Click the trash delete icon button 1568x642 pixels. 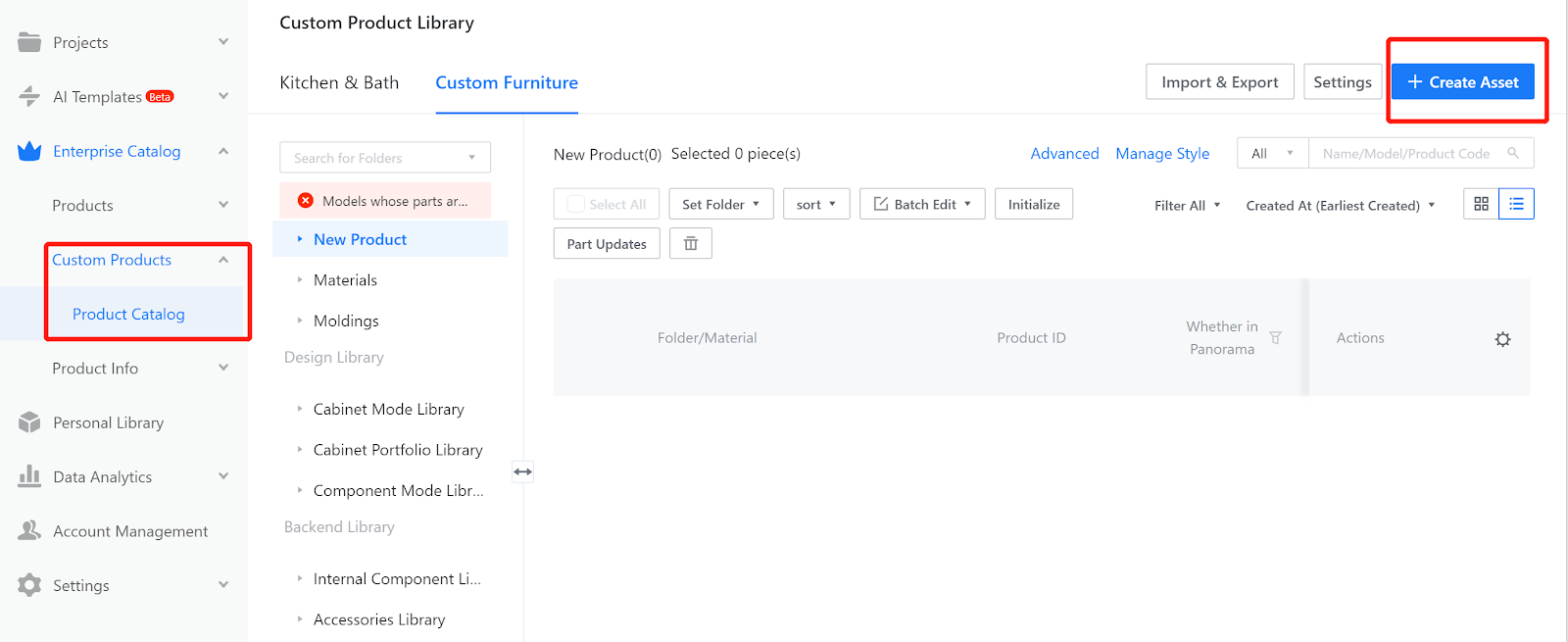click(690, 244)
